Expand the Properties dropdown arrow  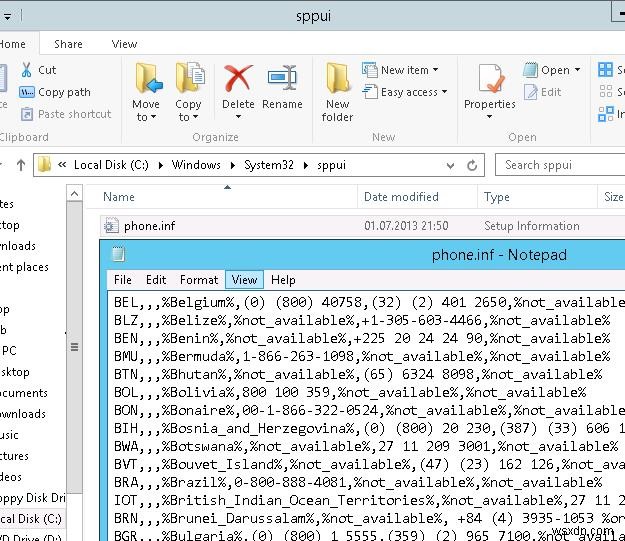coord(489,117)
